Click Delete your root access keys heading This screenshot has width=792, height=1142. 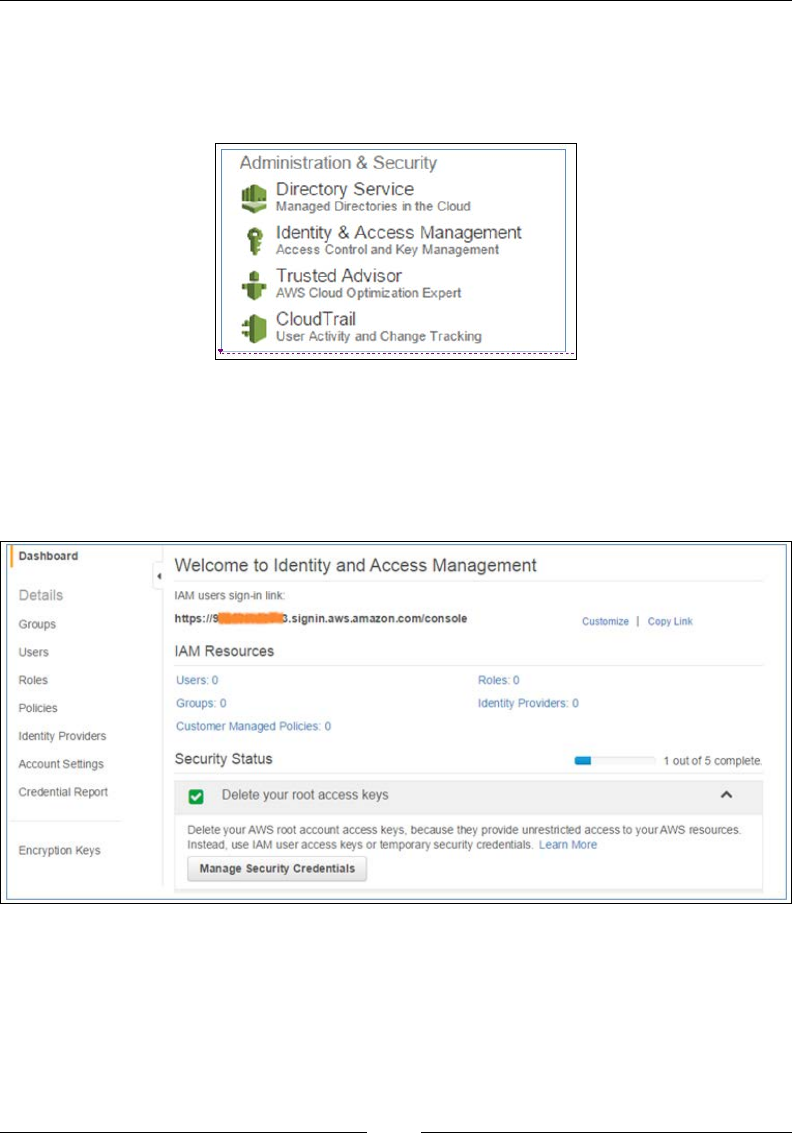[305, 795]
